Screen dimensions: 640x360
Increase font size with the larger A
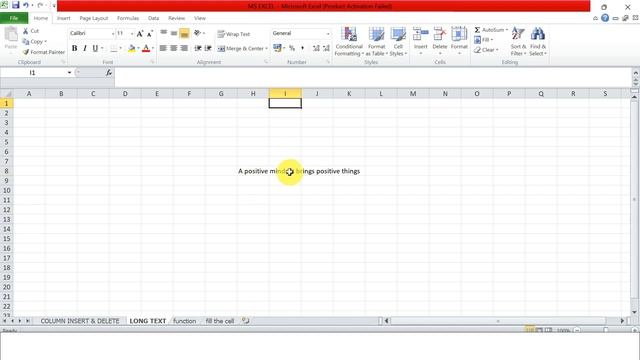[x=140, y=34]
